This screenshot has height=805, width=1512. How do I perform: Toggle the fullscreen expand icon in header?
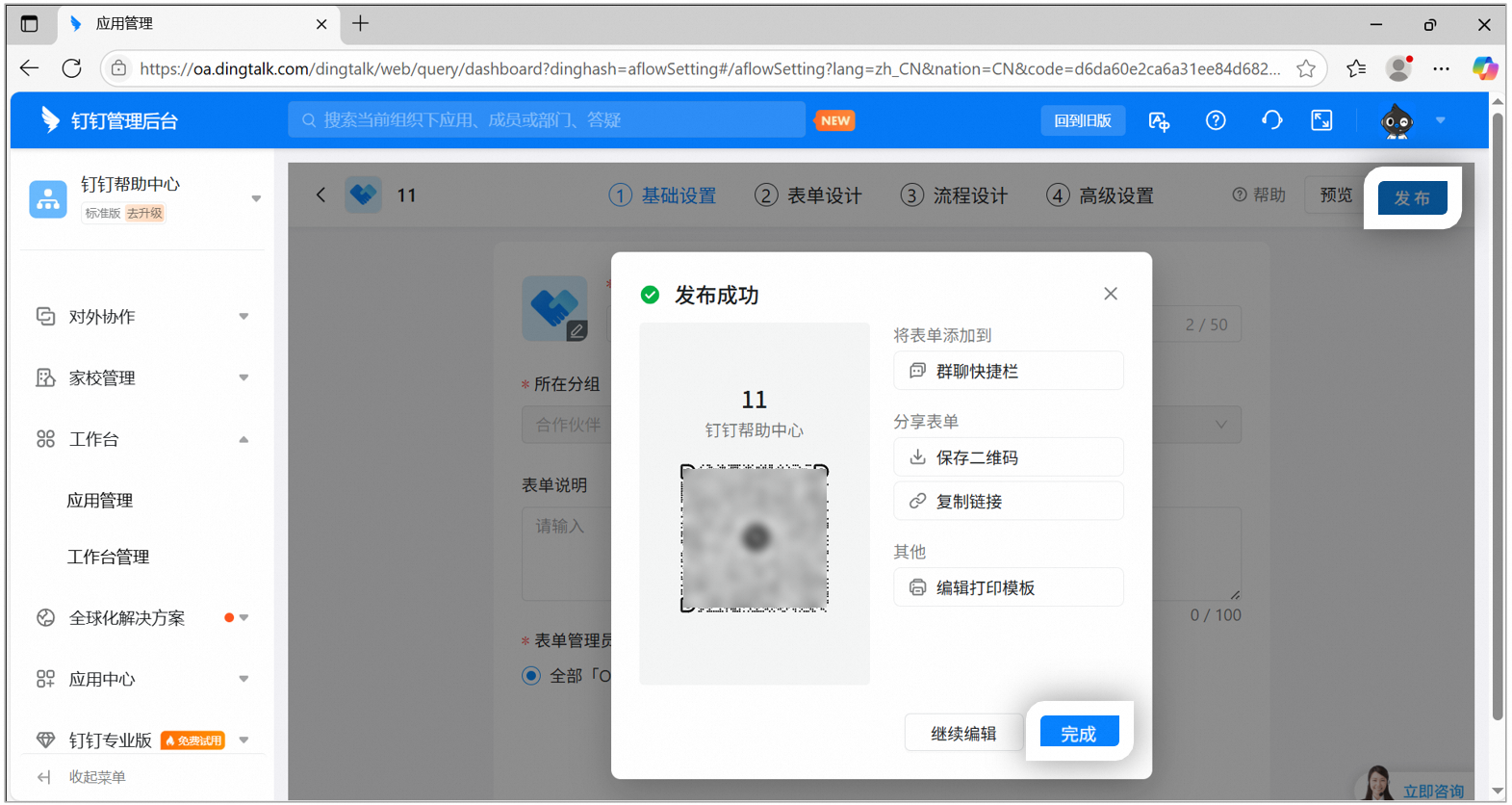(1321, 120)
